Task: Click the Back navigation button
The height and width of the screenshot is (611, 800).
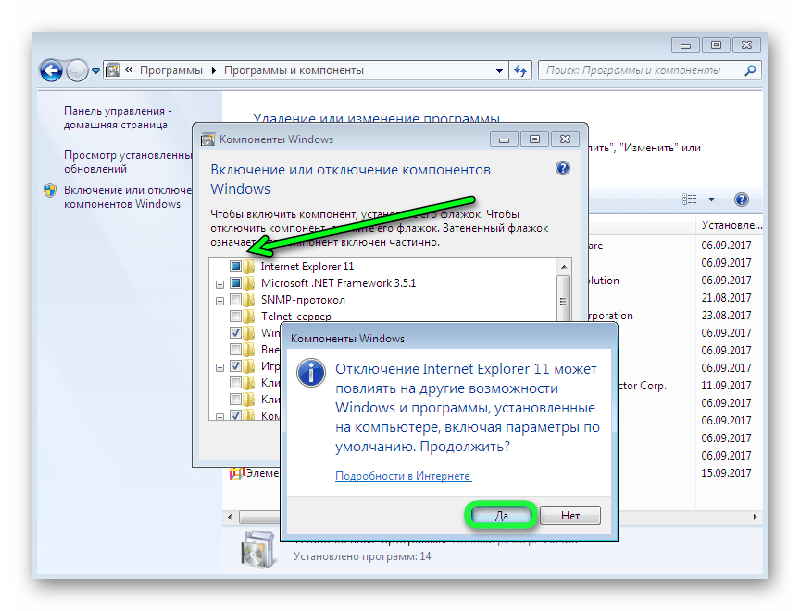Action: point(51,70)
